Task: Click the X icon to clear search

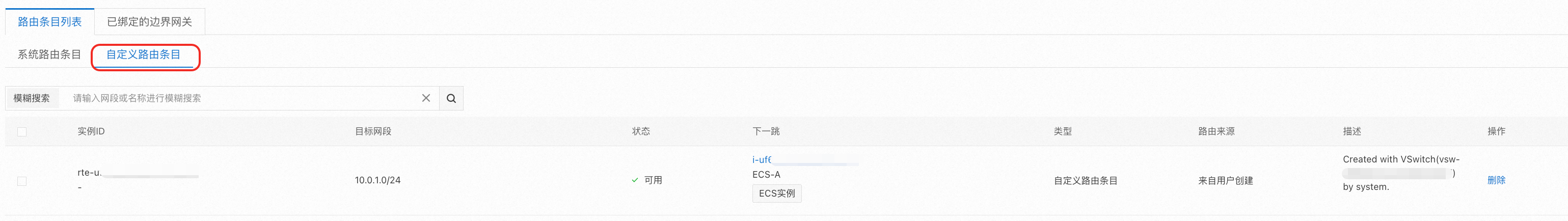Action: [425, 98]
